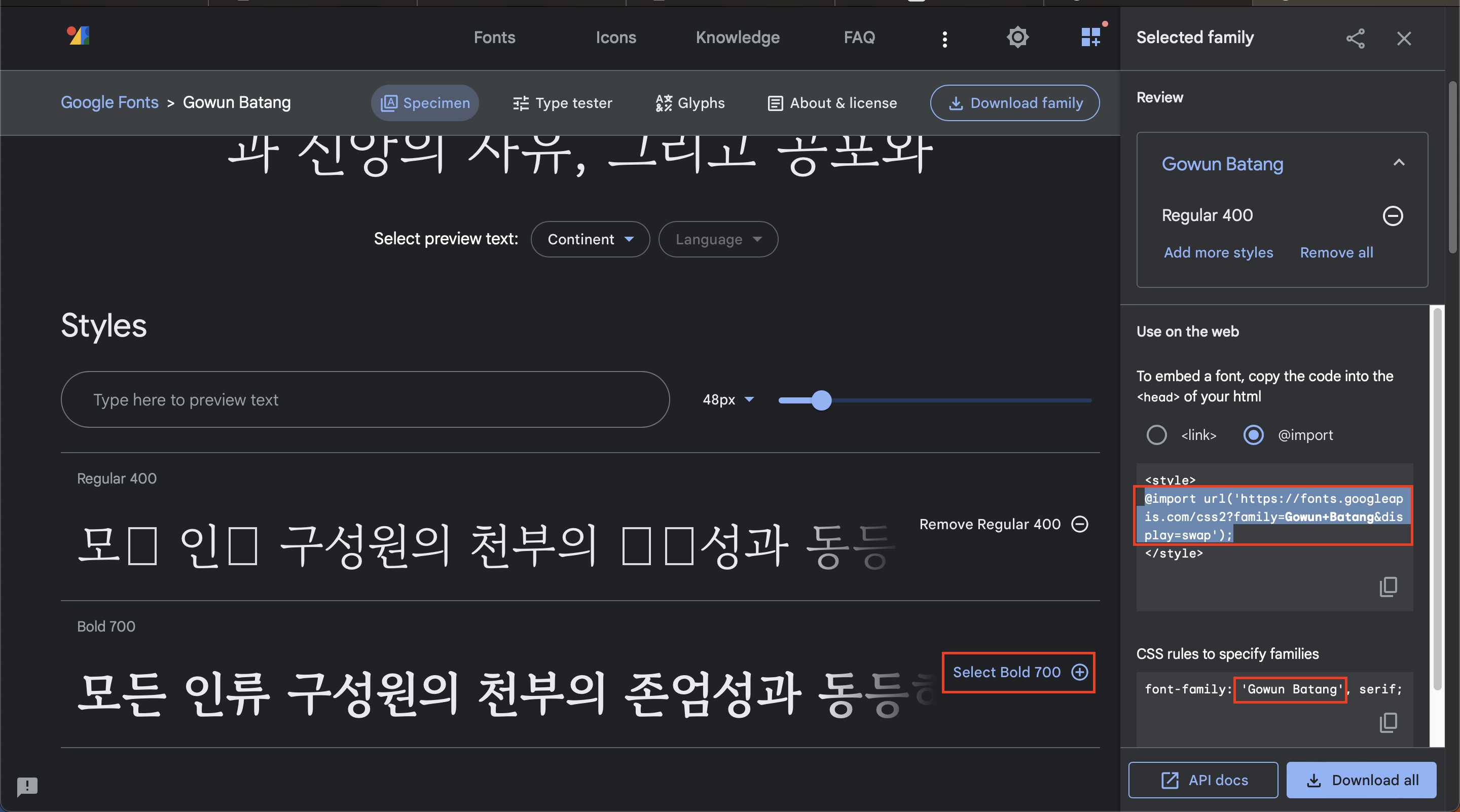
Task: Select the @import radio option
Action: coord(1253,435)
